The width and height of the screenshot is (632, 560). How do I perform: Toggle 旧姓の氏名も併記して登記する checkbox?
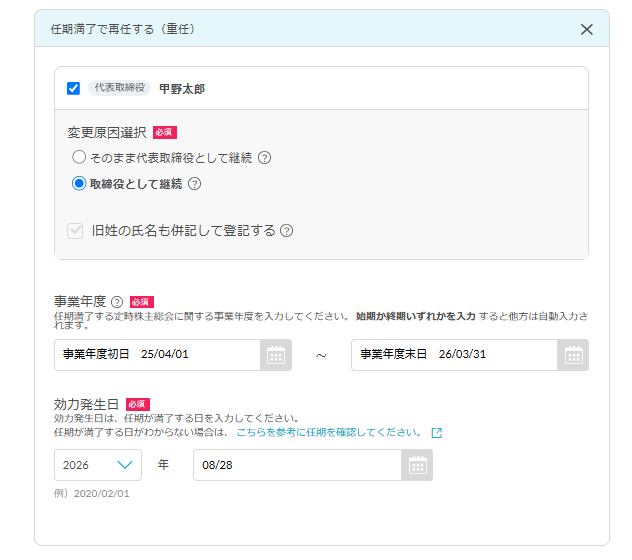click(x=75, y=231)
